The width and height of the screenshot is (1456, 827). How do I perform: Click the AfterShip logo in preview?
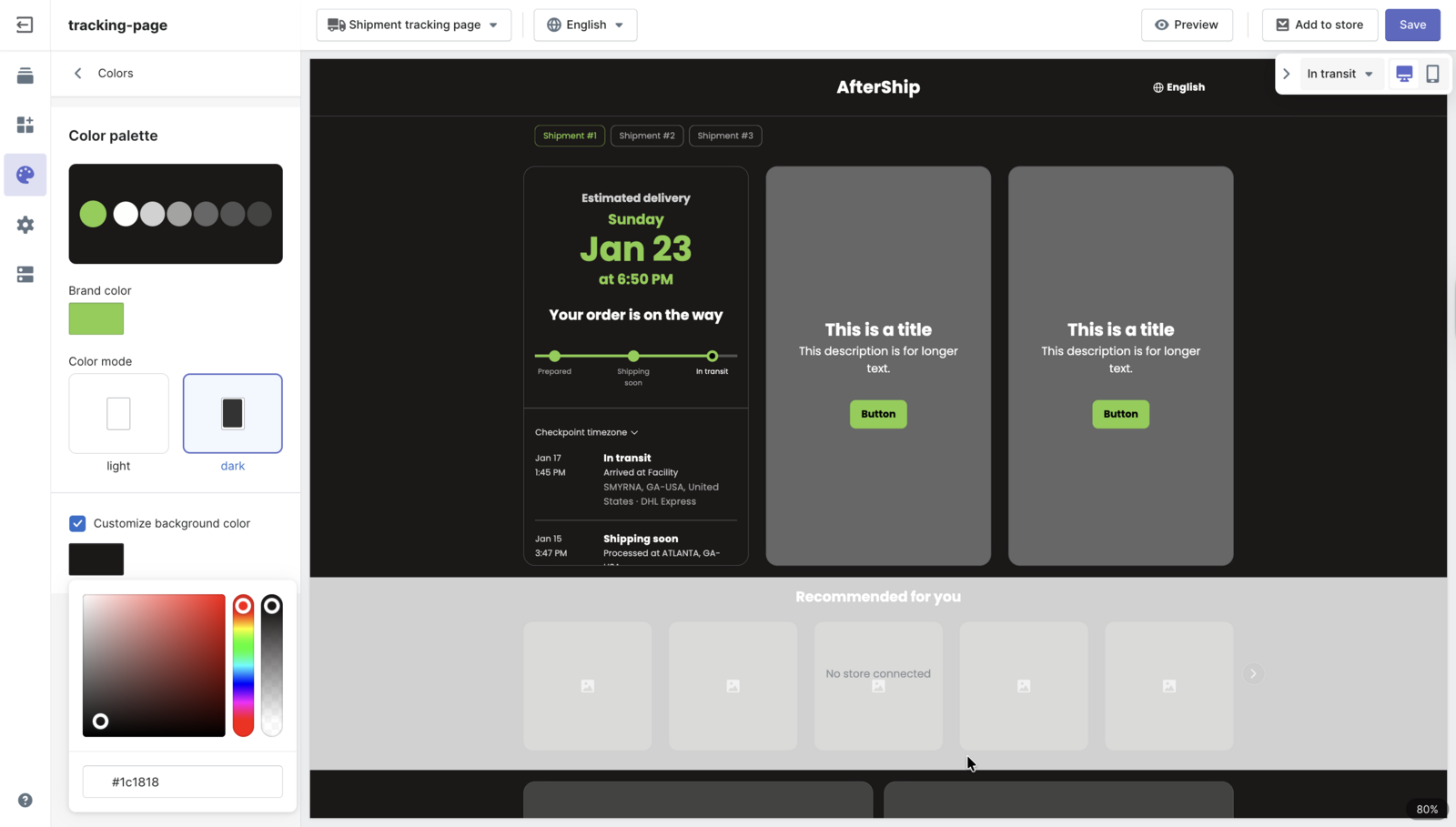878,87
